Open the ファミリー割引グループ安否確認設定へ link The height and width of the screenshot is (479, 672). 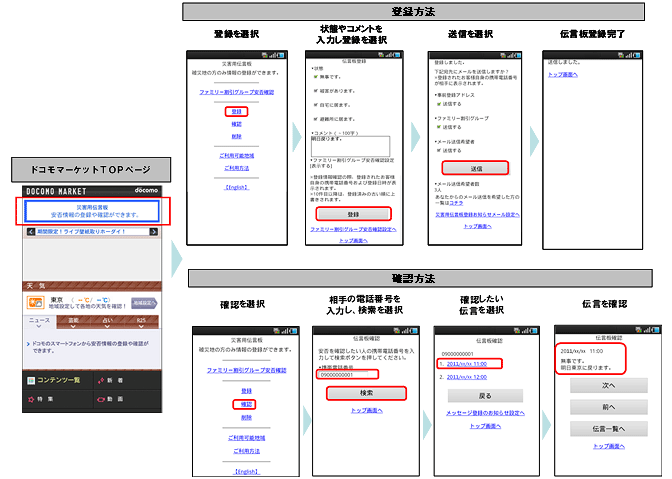click(x=353, y=230)
